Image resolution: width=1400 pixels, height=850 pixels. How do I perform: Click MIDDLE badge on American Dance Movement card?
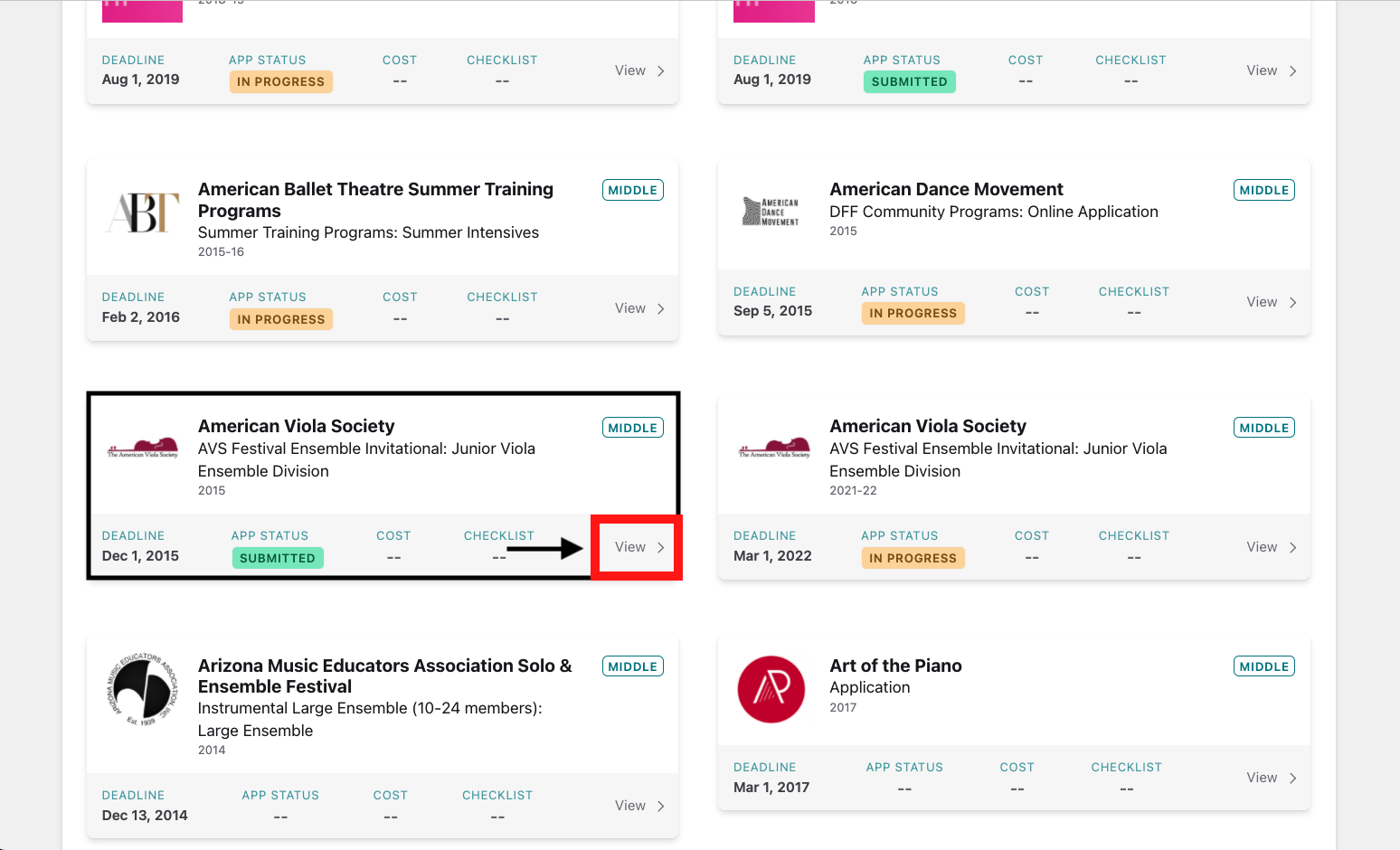pyautogui.click(x=1264, y=190)
